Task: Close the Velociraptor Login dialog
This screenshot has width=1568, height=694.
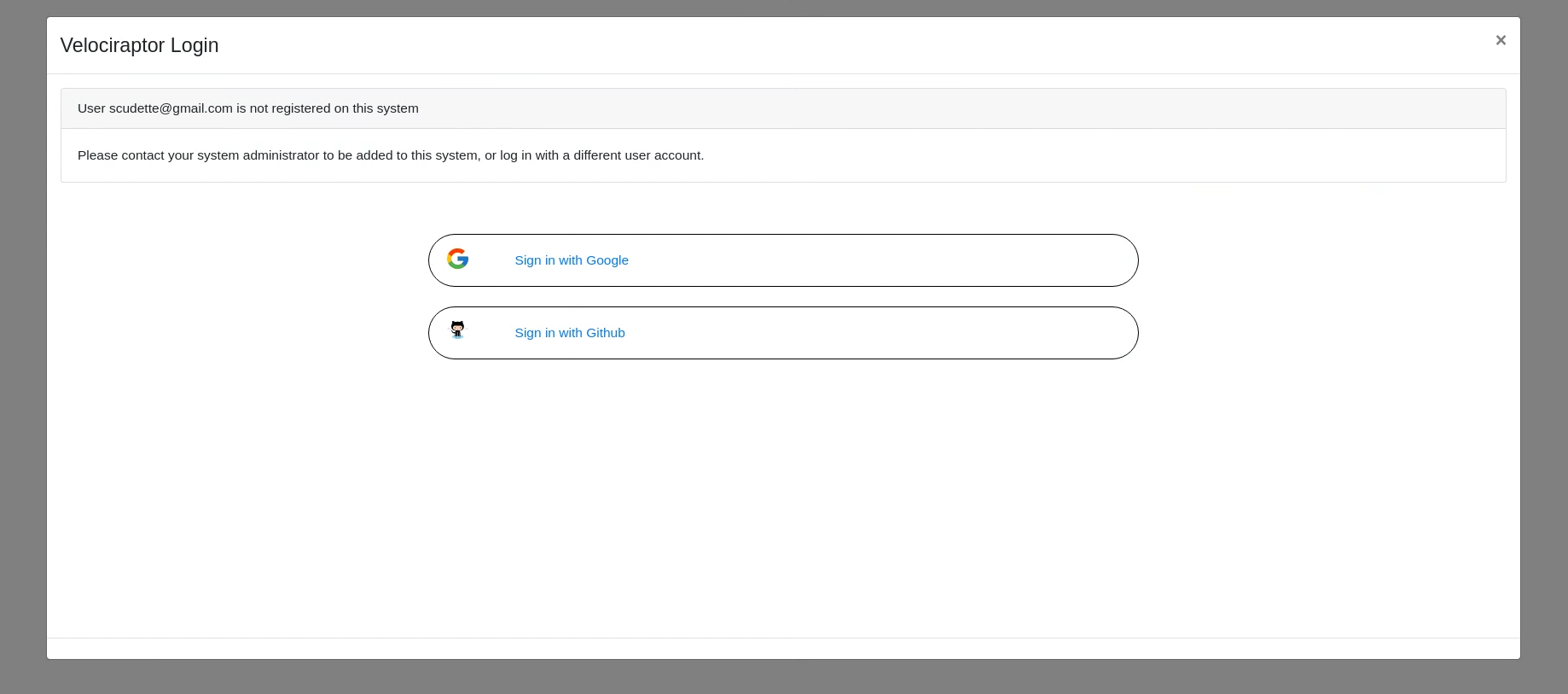Action: [1501, 40]
